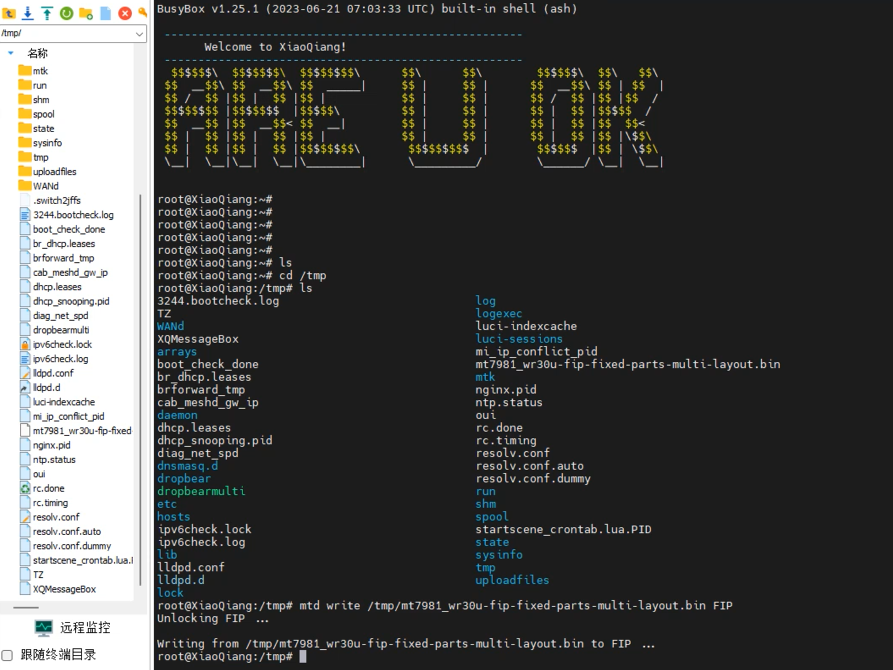The width and height of the screenshot is (893, 670).
Task: Click the teal upload arrow icon
Action: [47, 13]
